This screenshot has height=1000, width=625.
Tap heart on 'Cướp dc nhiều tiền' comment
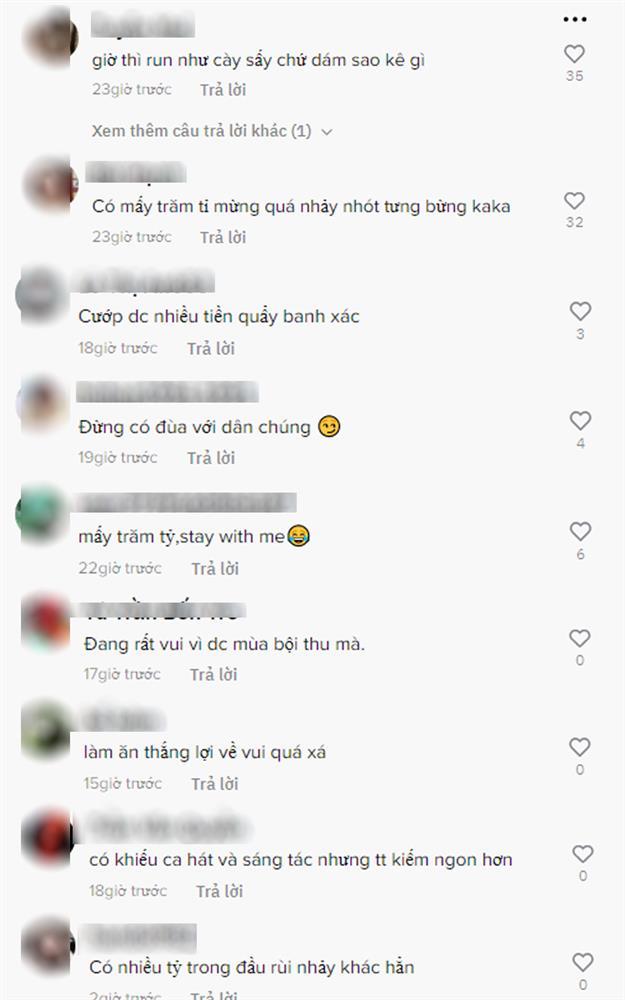point(580,311)
